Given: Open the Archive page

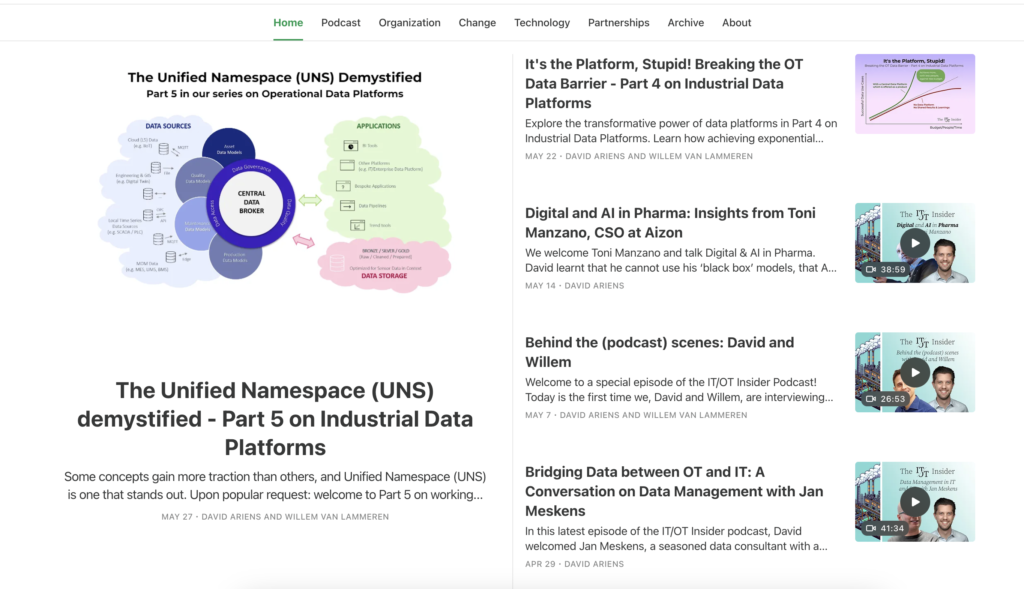Looking at the screenshot, I should tap(686, 22).
